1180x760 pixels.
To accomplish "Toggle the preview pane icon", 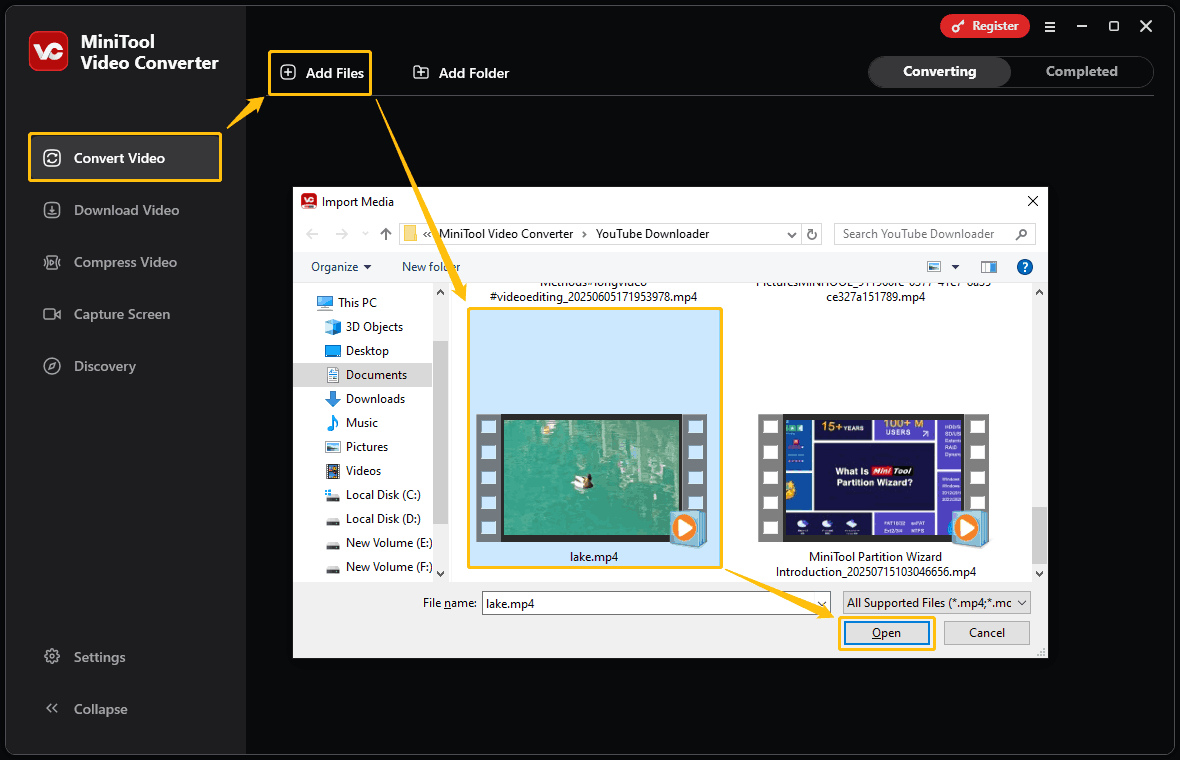I will (989, 267).
